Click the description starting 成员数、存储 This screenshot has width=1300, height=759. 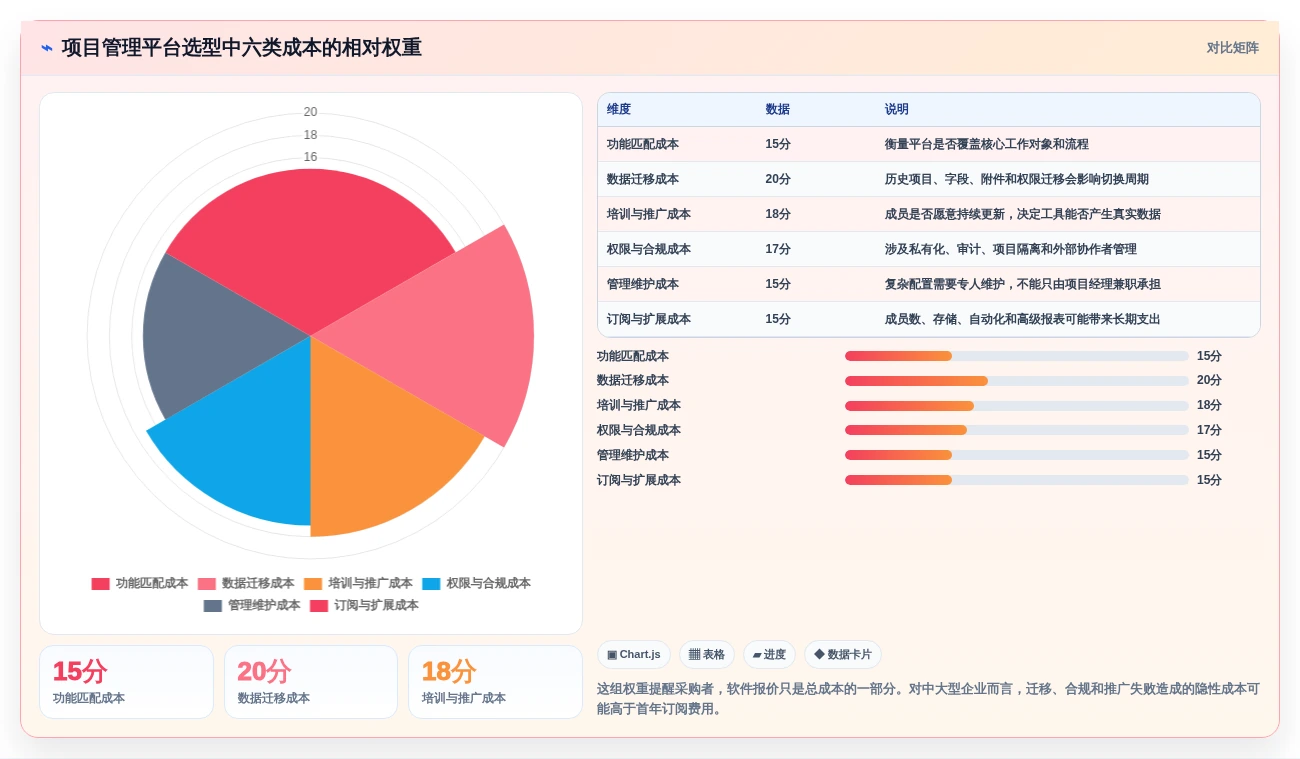click(x=1023, y=320)
